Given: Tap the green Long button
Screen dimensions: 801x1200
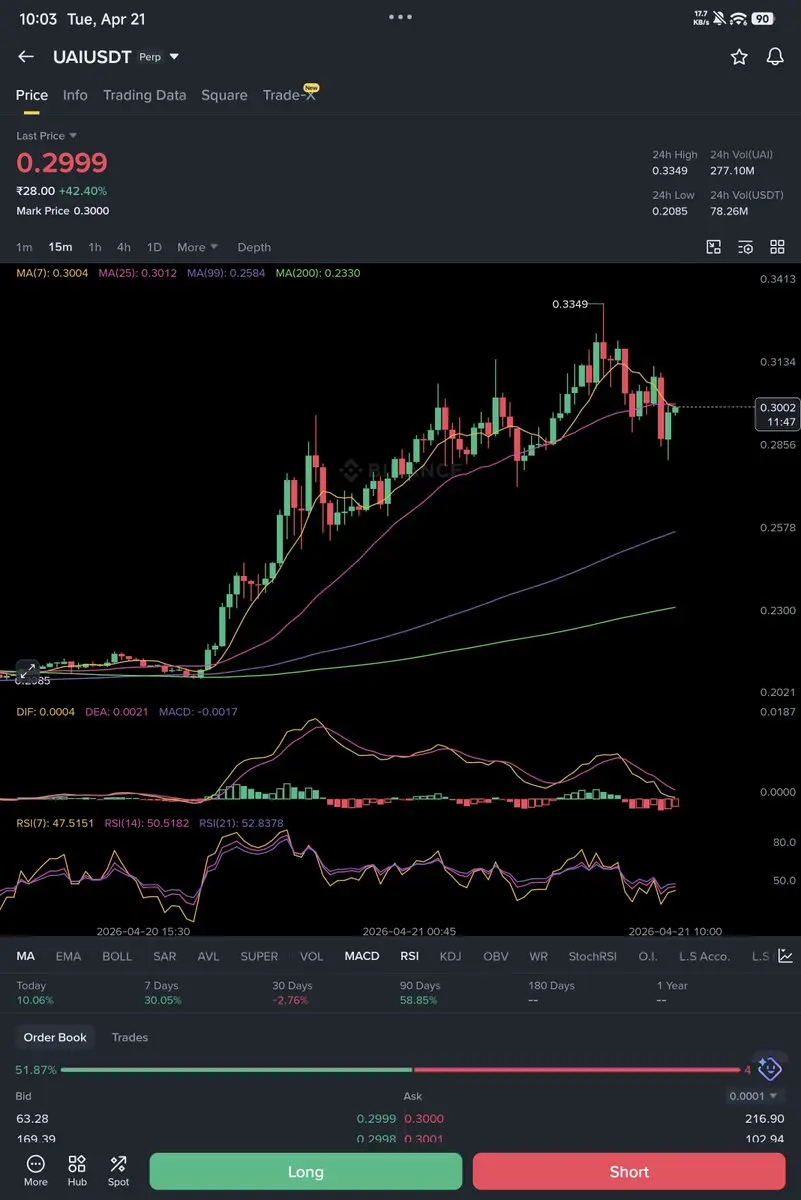Looking at the screenshot, I should tap(306, 1171).
